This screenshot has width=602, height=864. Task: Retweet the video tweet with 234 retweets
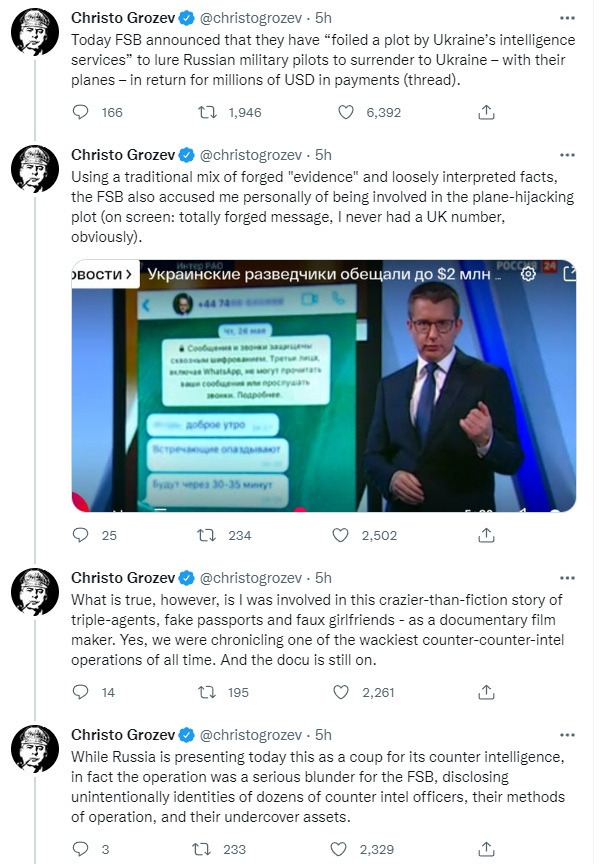[208, 535]
